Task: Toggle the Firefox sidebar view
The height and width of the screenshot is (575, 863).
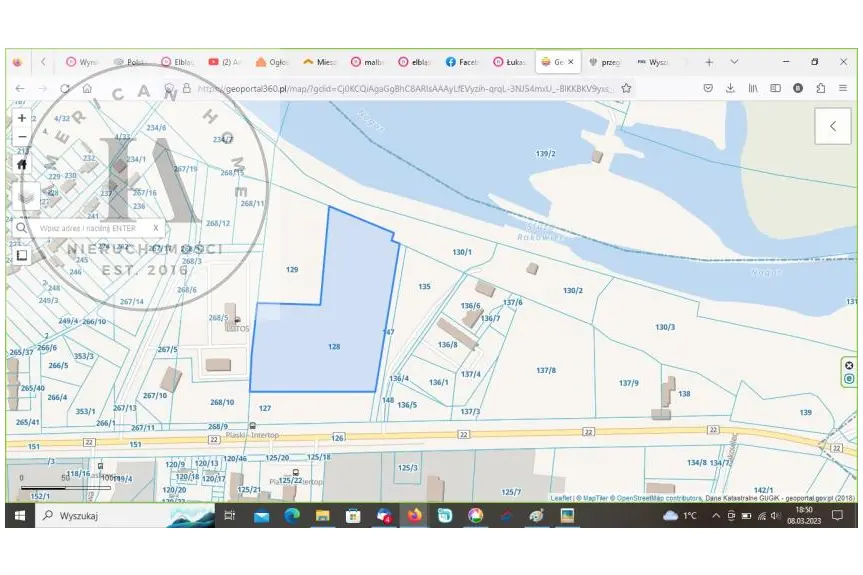Action: [x=775, y=88]
